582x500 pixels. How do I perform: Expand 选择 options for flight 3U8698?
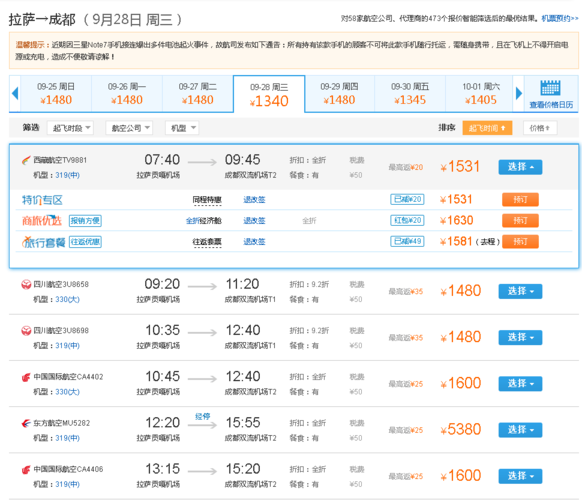pos(520,337)
